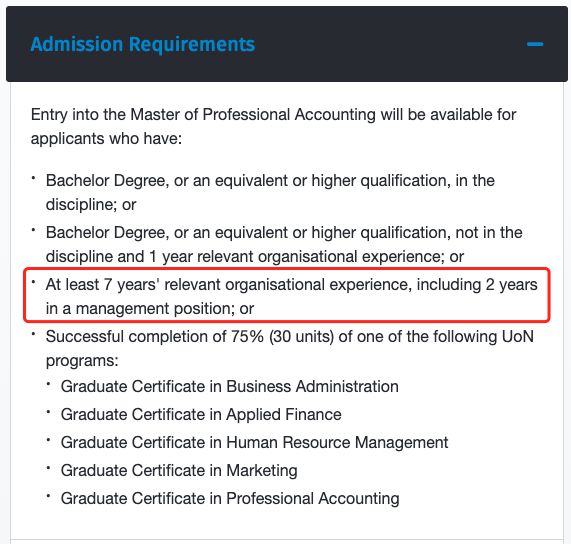This screenshot has height=544, width=571.
Task: Click the 'programs:' line text
Action: pyautogui.click(x=82, y=361)
